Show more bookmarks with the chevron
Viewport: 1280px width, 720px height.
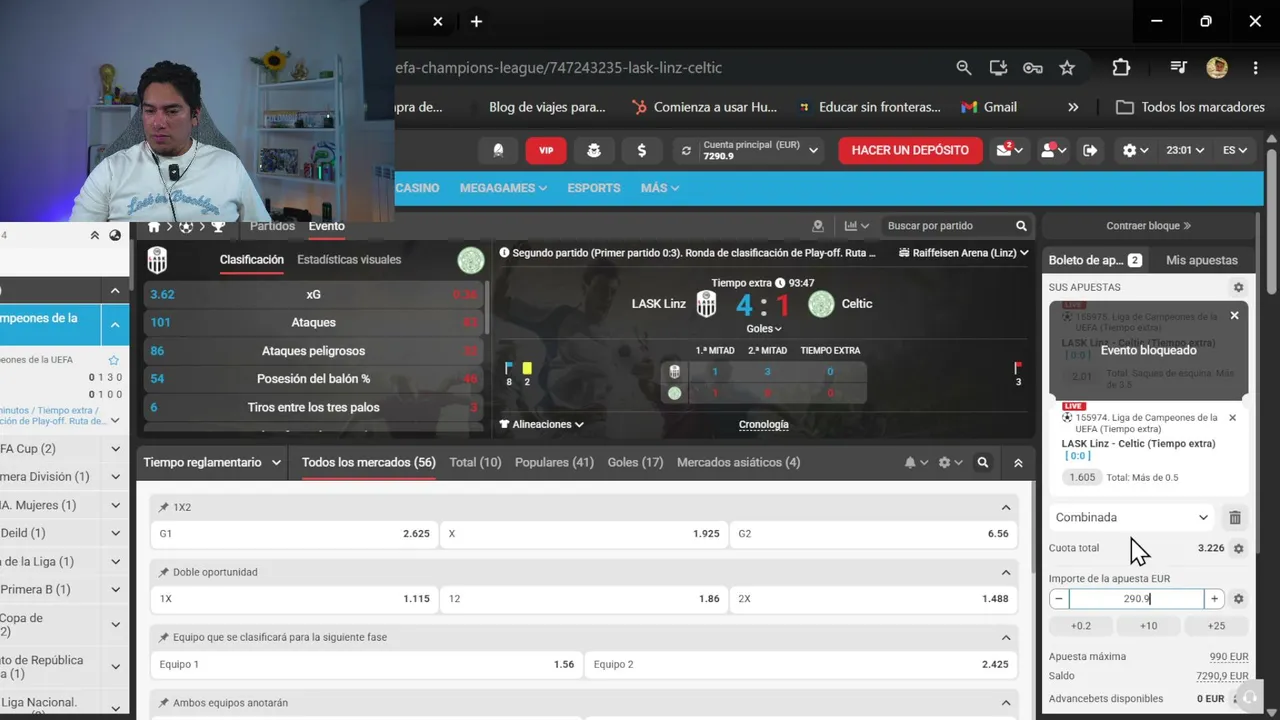pos(1073,107)
